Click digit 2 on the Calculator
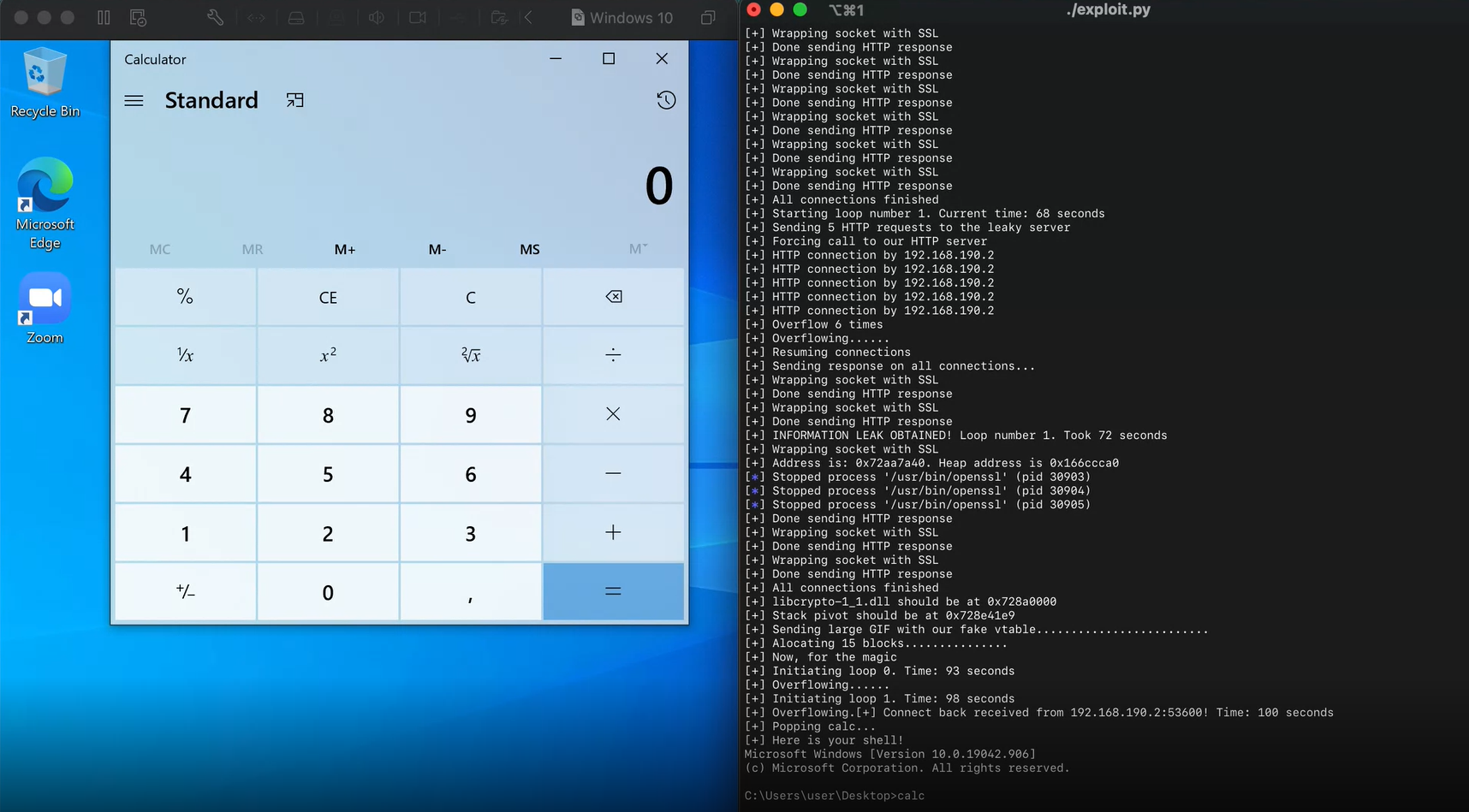This screenshot has height=812, width=1469. click(x=328, y=532)
